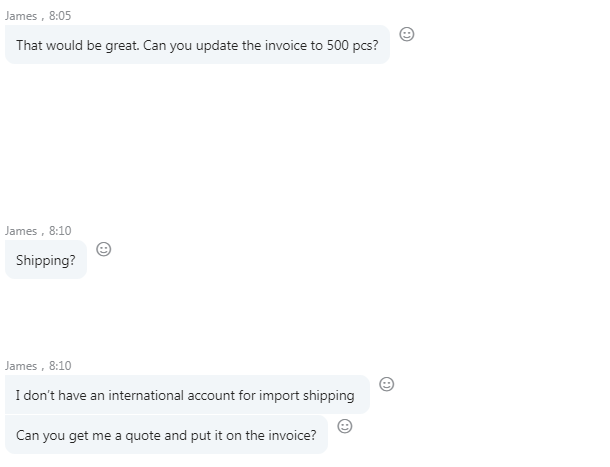Click the 8:10 timestamp above the international account message
This screenshot has height=467, width=610.
tap(60, 366)
